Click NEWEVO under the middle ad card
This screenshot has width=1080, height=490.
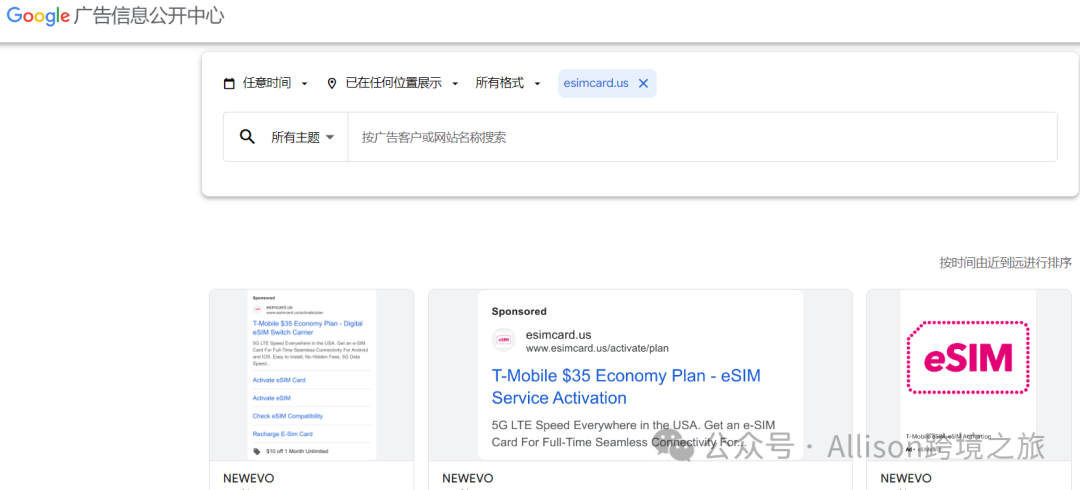point(468,478)
